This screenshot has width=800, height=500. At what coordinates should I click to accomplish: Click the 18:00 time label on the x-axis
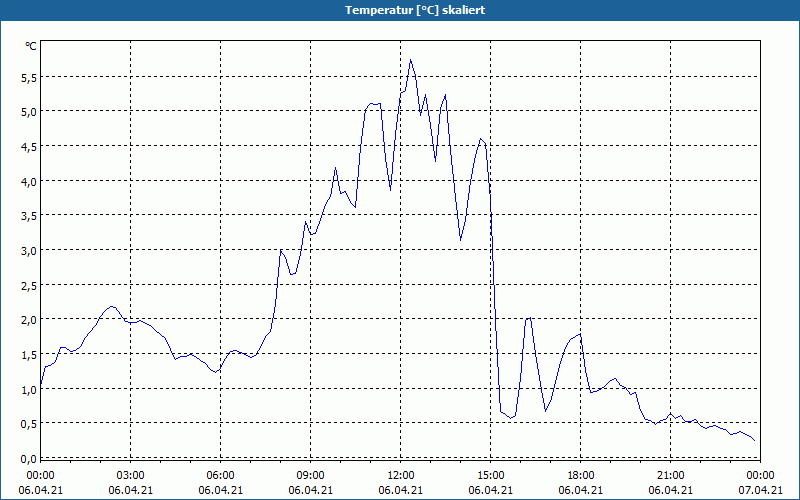point(580,475)
